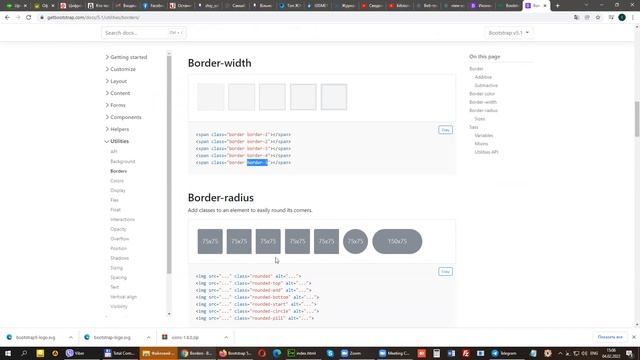Open Telegram from the taskbar

click(x=505, y=353)
